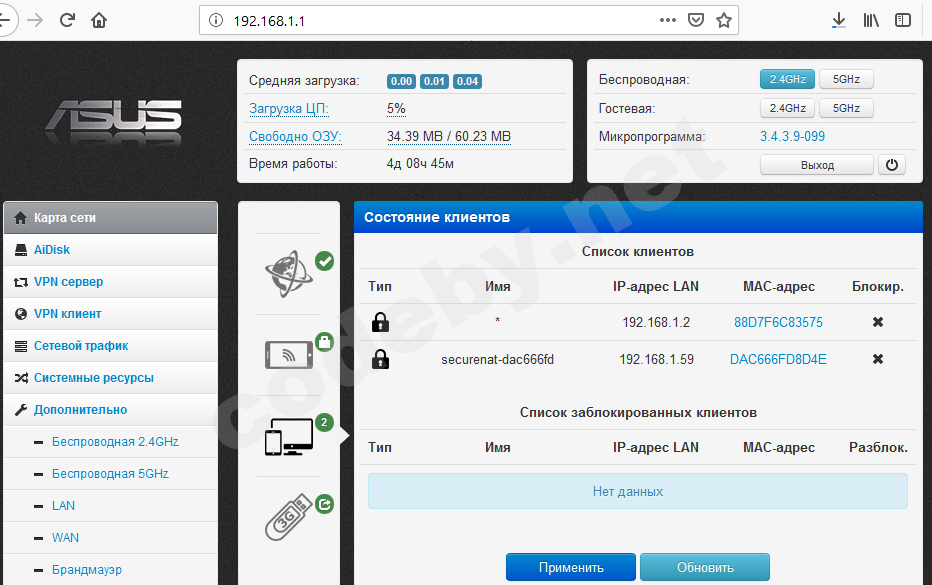Click the Обновить button
This screenshot has width=932, height=585.
tap(705, 567)
